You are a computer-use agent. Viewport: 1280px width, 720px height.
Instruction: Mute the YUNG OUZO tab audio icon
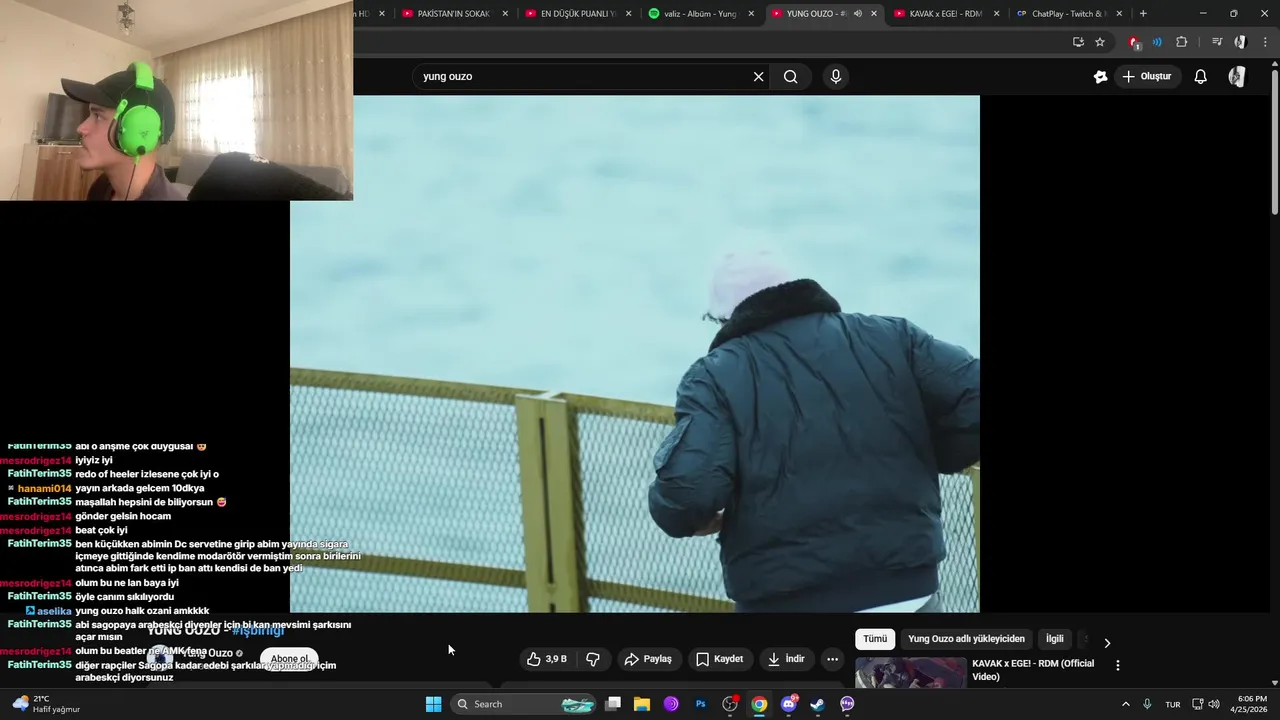[857, 14]
